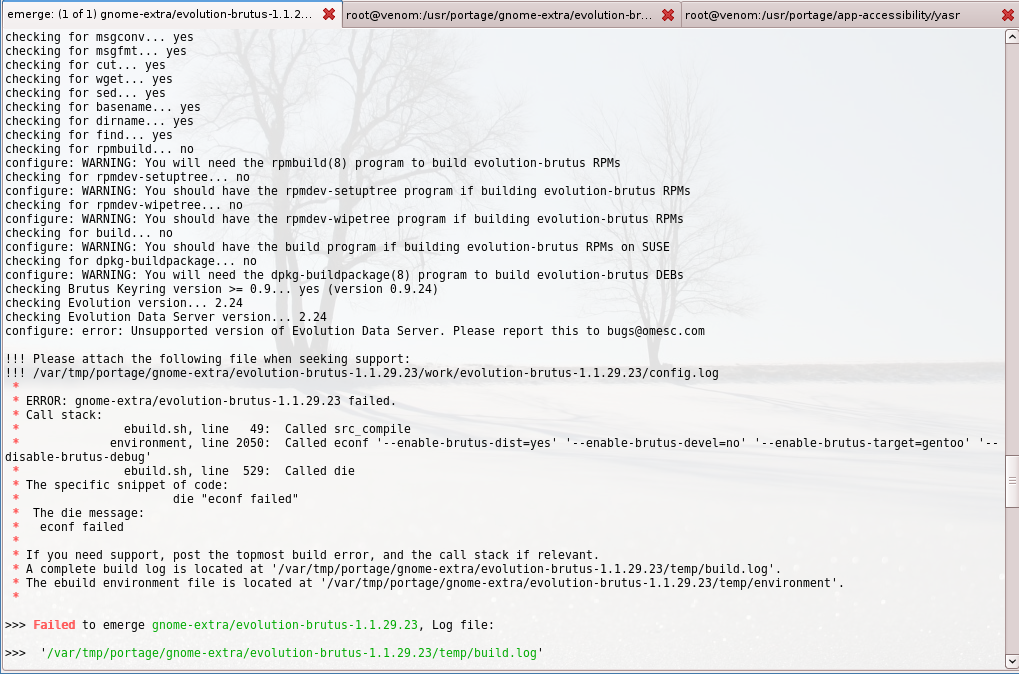Screen dimensions: 1019x675
Task: Click 'The ebuild environment file is located' line
Action: [x=435, y=583]
